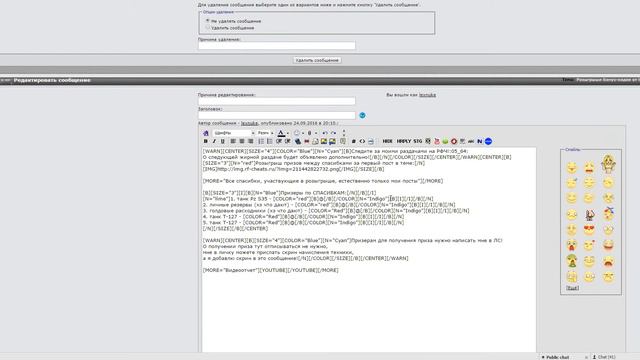Insert the angel smiley
640x360 pixels.
click(608, 164)
